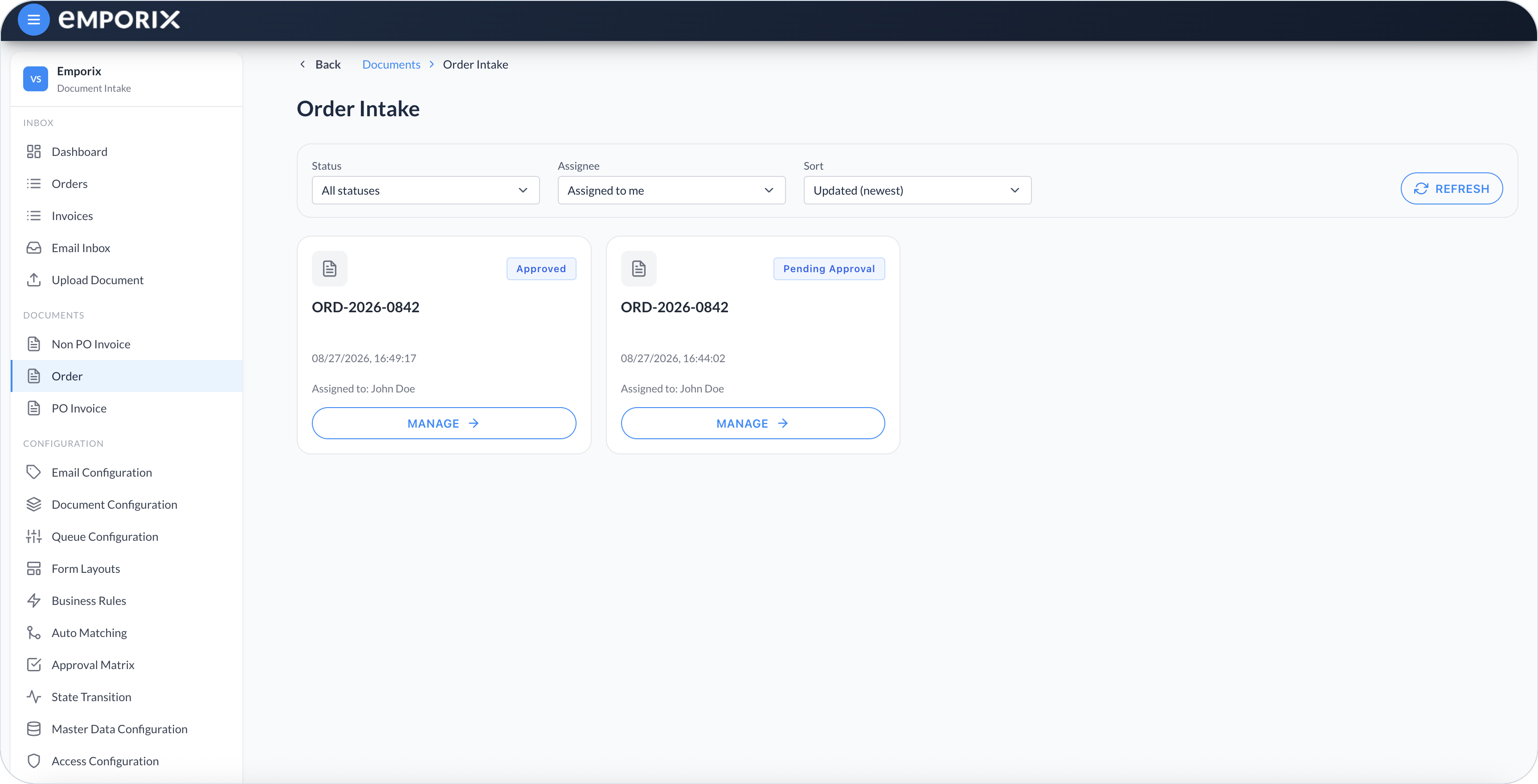1538x784 pixels.
Task: Click the Access Configuration shield icon
Action: (34, 761)
